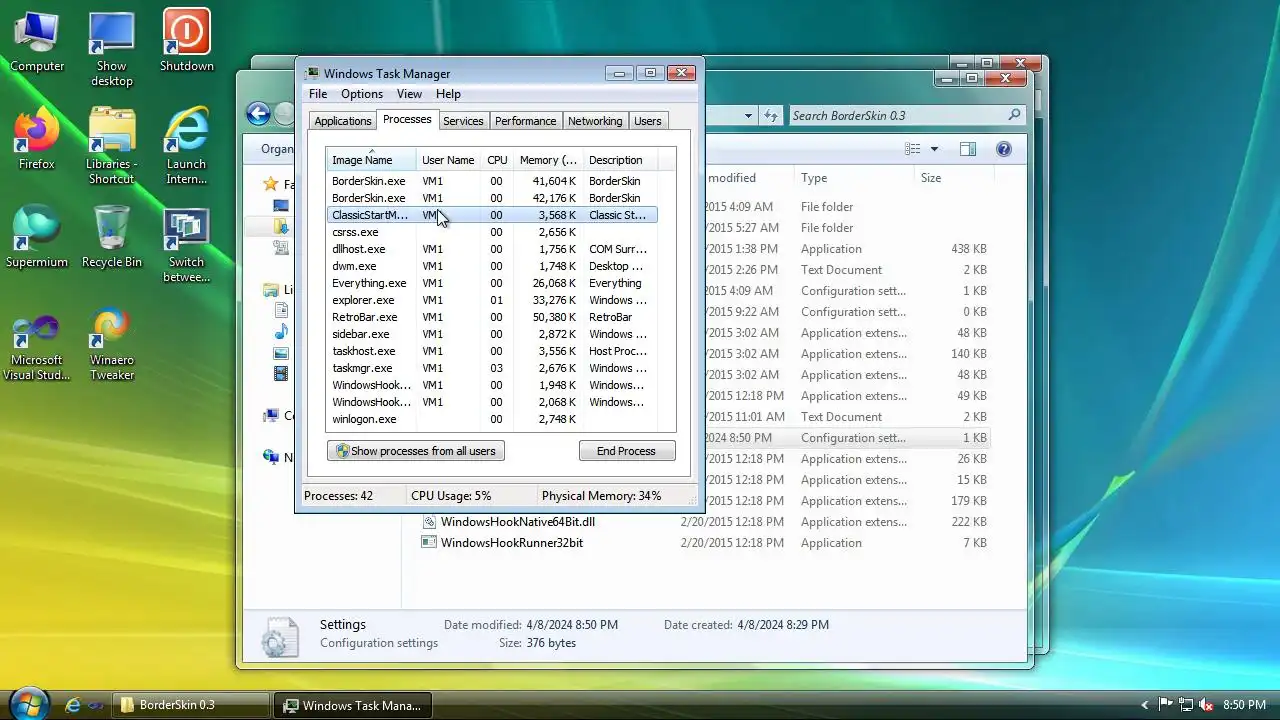Switch to the Performance tab

pyautogui.click(x=525, y=121)
